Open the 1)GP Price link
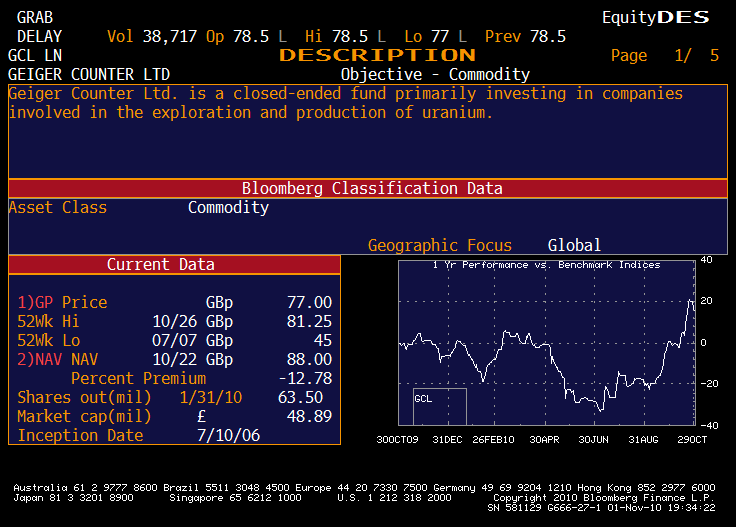The width and height of the screenshot is (736, 527). tap(62, 303)
